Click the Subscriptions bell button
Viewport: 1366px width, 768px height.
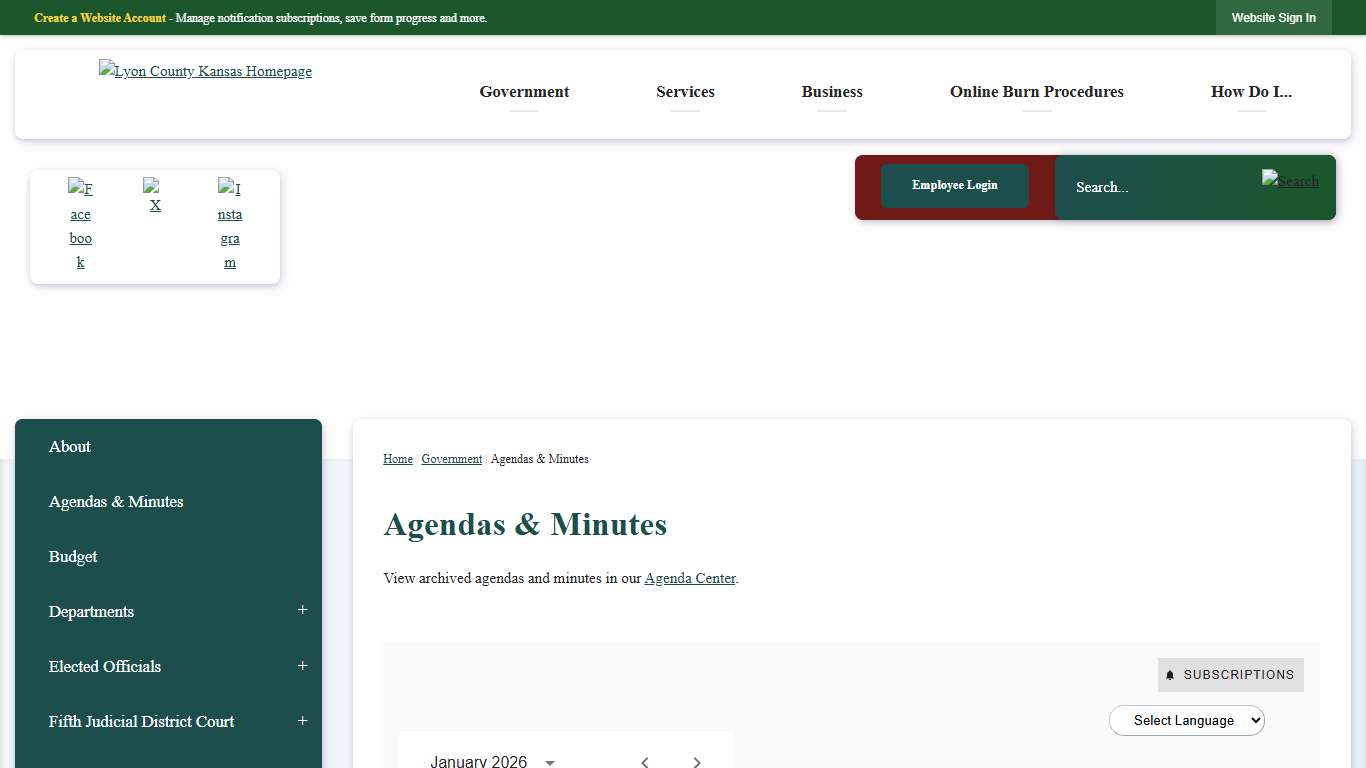click(1230, 675)
